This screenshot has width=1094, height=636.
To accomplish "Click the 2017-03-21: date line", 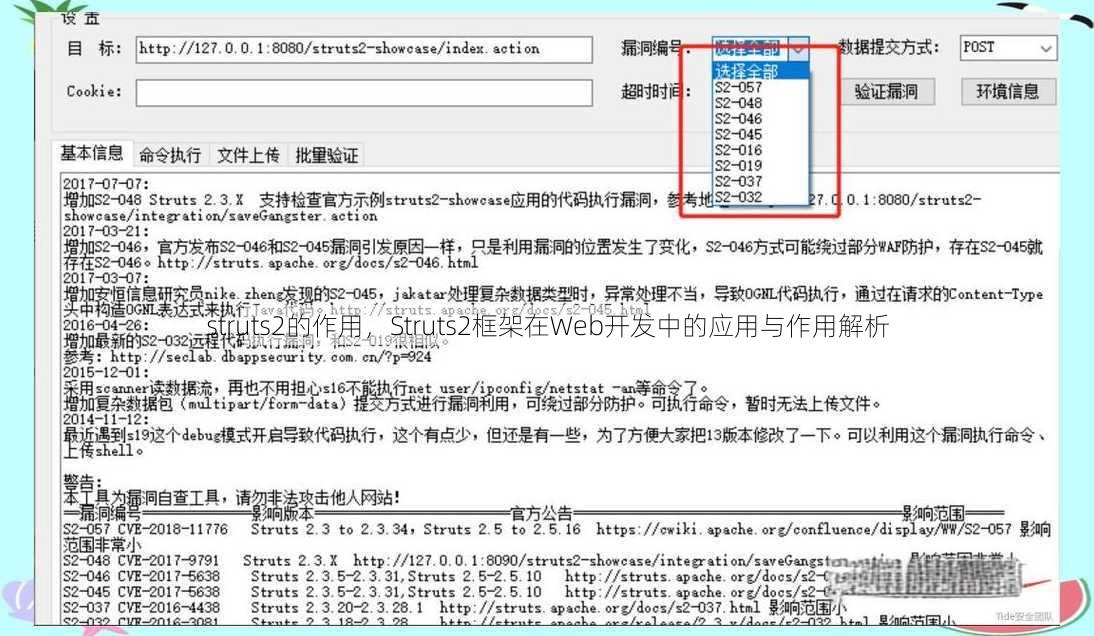I will [106, 231].
